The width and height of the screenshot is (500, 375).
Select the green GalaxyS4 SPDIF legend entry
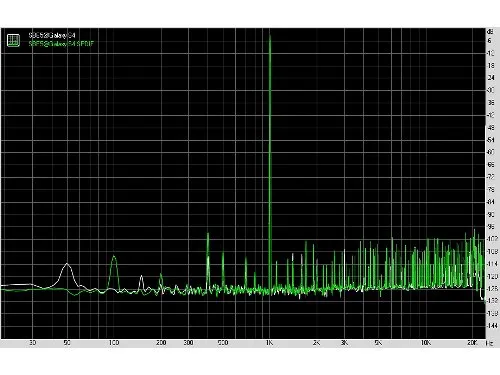61,44
